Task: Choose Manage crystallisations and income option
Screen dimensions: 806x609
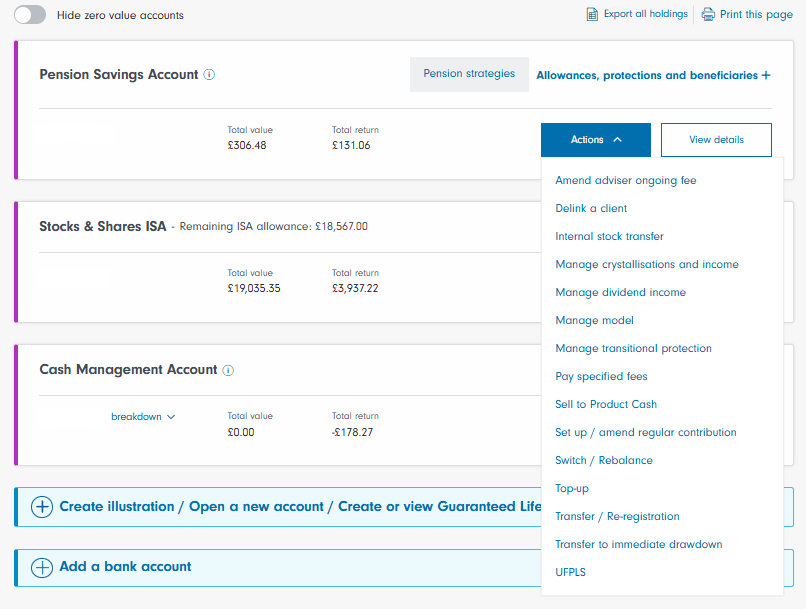Action: 646,265
